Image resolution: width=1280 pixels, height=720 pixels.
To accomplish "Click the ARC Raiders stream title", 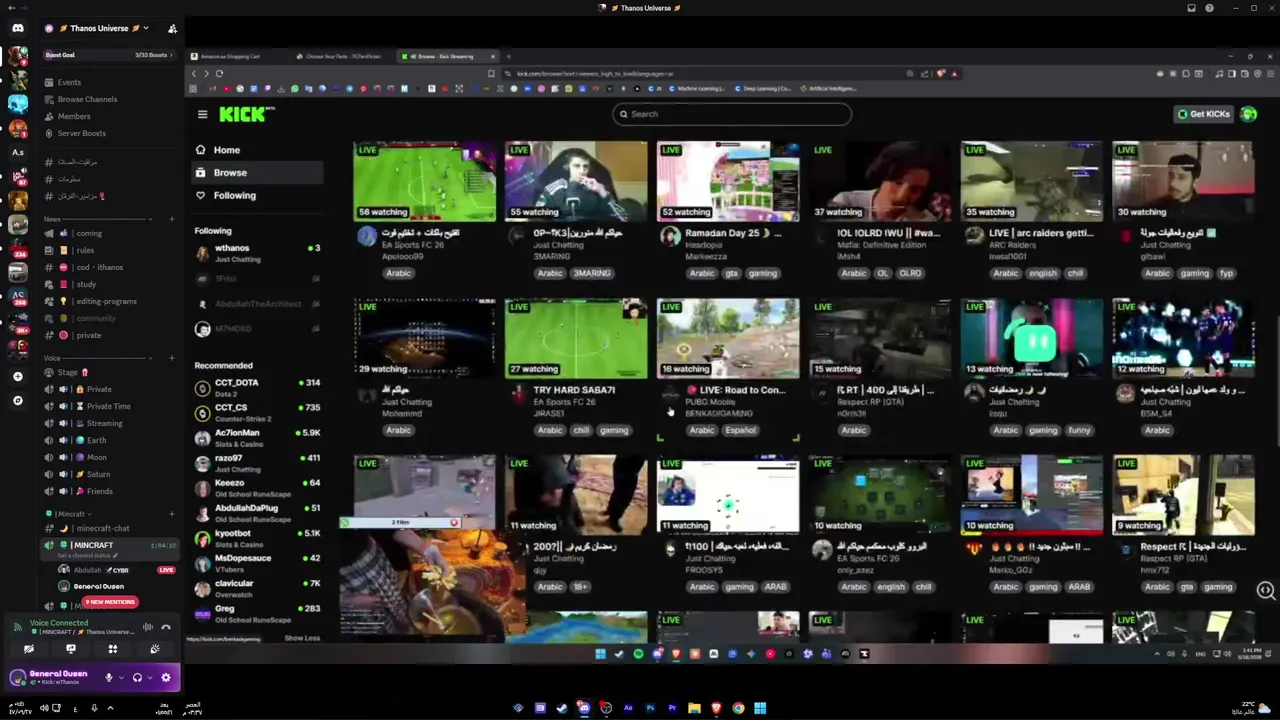I will pyautogui.click(x=1040, y=233).
